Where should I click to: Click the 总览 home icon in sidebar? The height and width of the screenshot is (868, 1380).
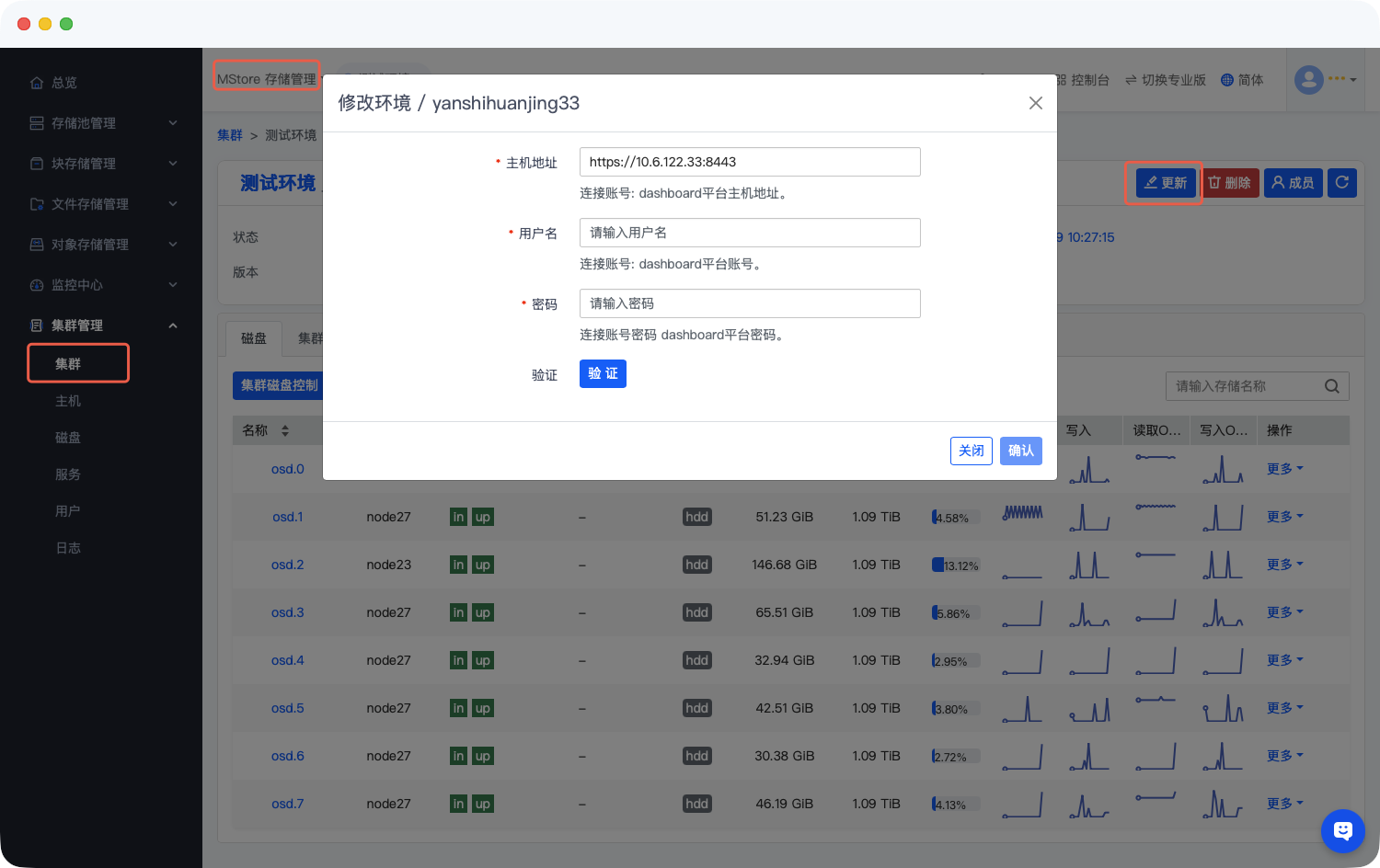pyautogui.click(x=37, y=83)
